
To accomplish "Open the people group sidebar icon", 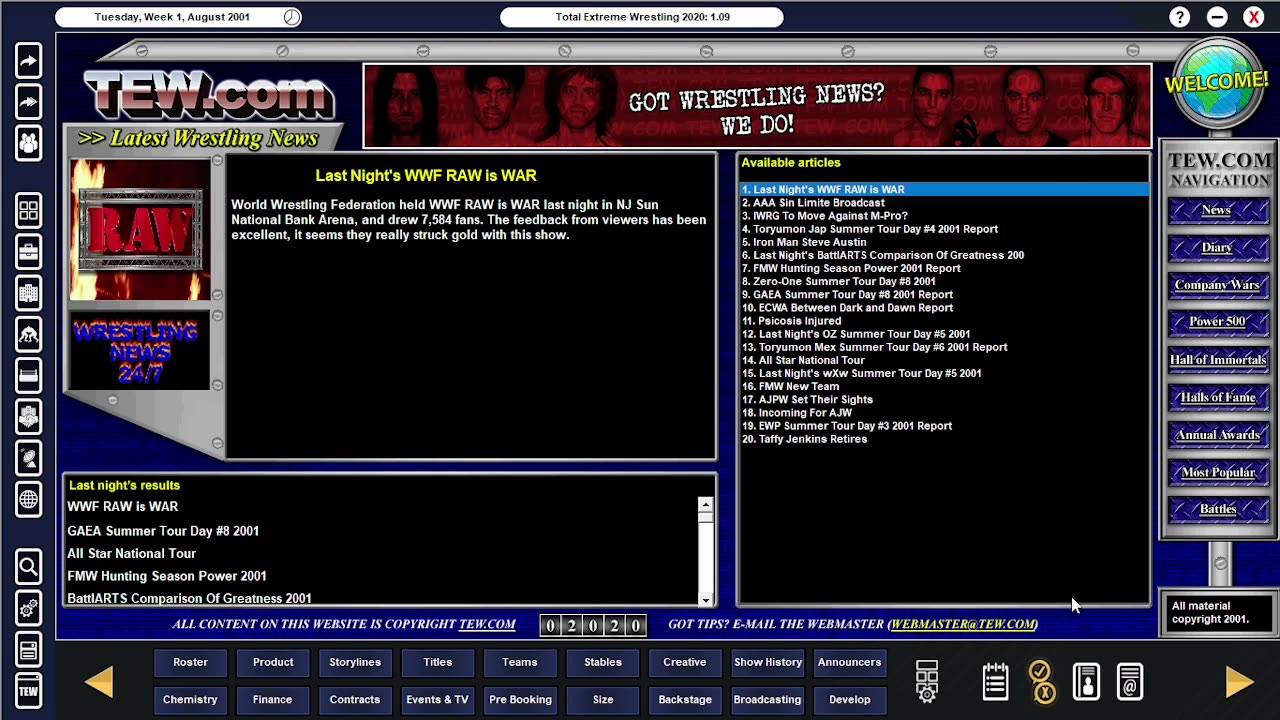I will click(x=28, y=143).
